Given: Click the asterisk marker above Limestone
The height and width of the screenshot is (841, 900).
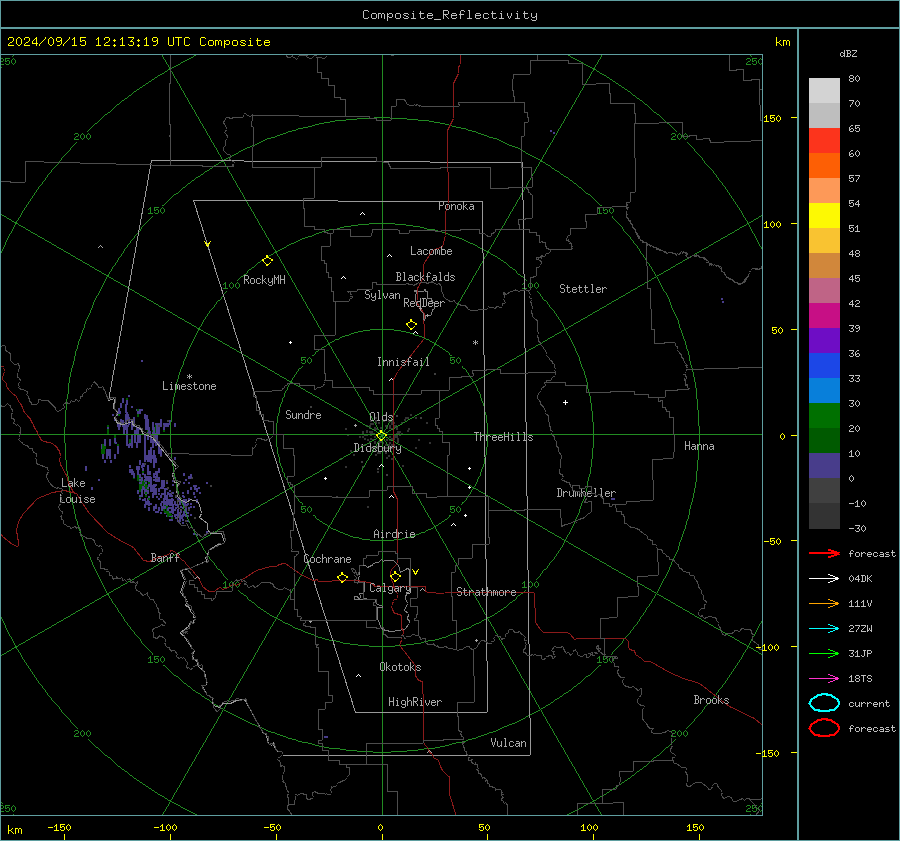Looking at the screenshot, I should (189, 377).
